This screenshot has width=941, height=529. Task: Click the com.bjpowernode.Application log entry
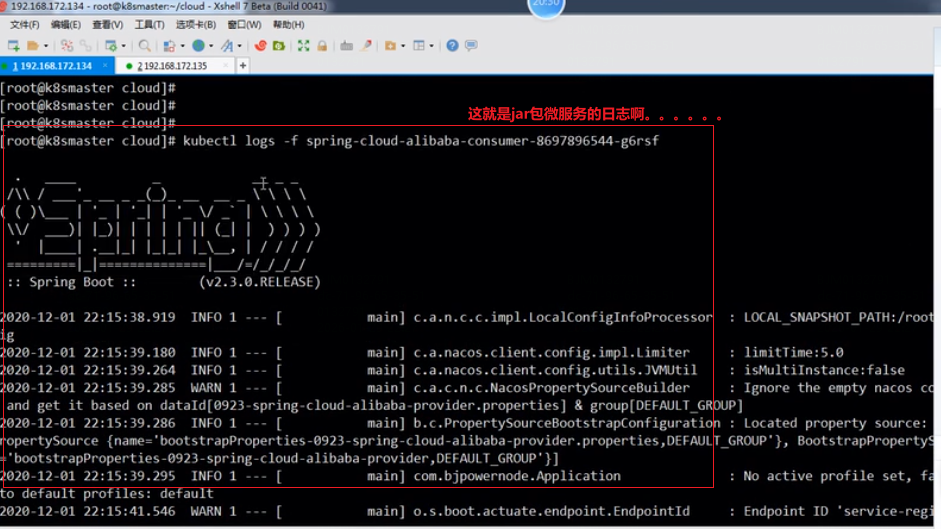tap(517, 476)
